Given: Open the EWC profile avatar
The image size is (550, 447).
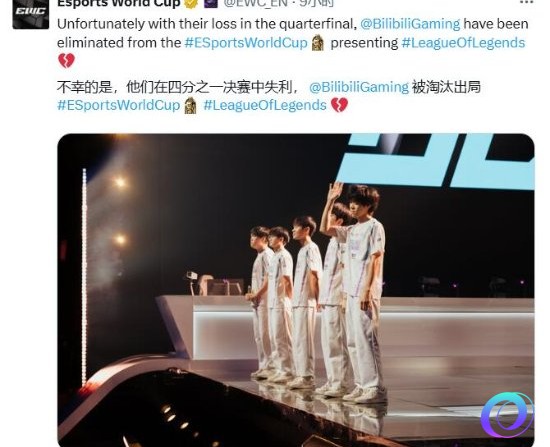Looking at the screenshot, I should pos(31,14).
